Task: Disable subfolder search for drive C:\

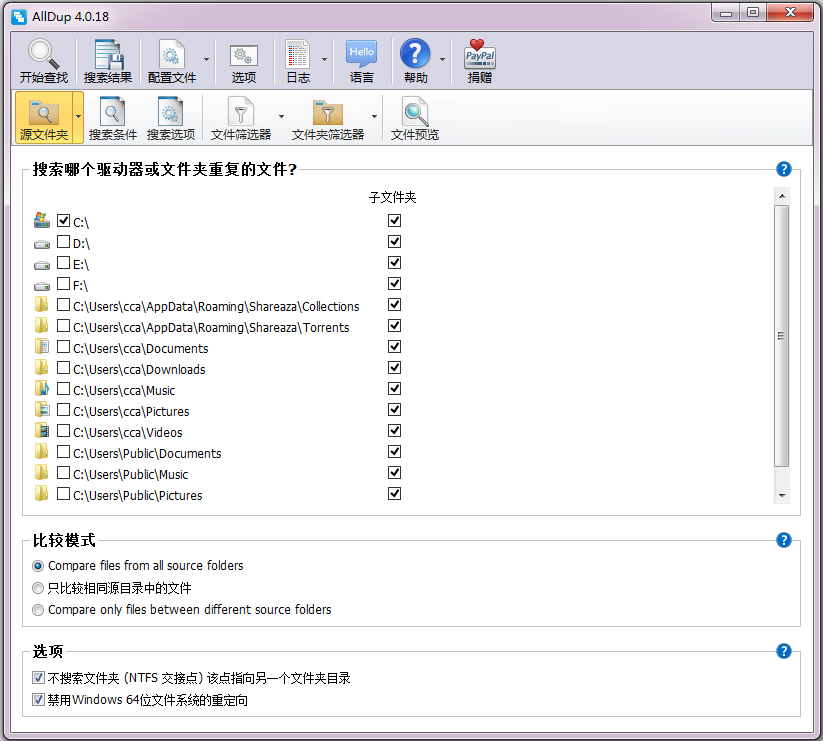Action: (x=394, y=220)
